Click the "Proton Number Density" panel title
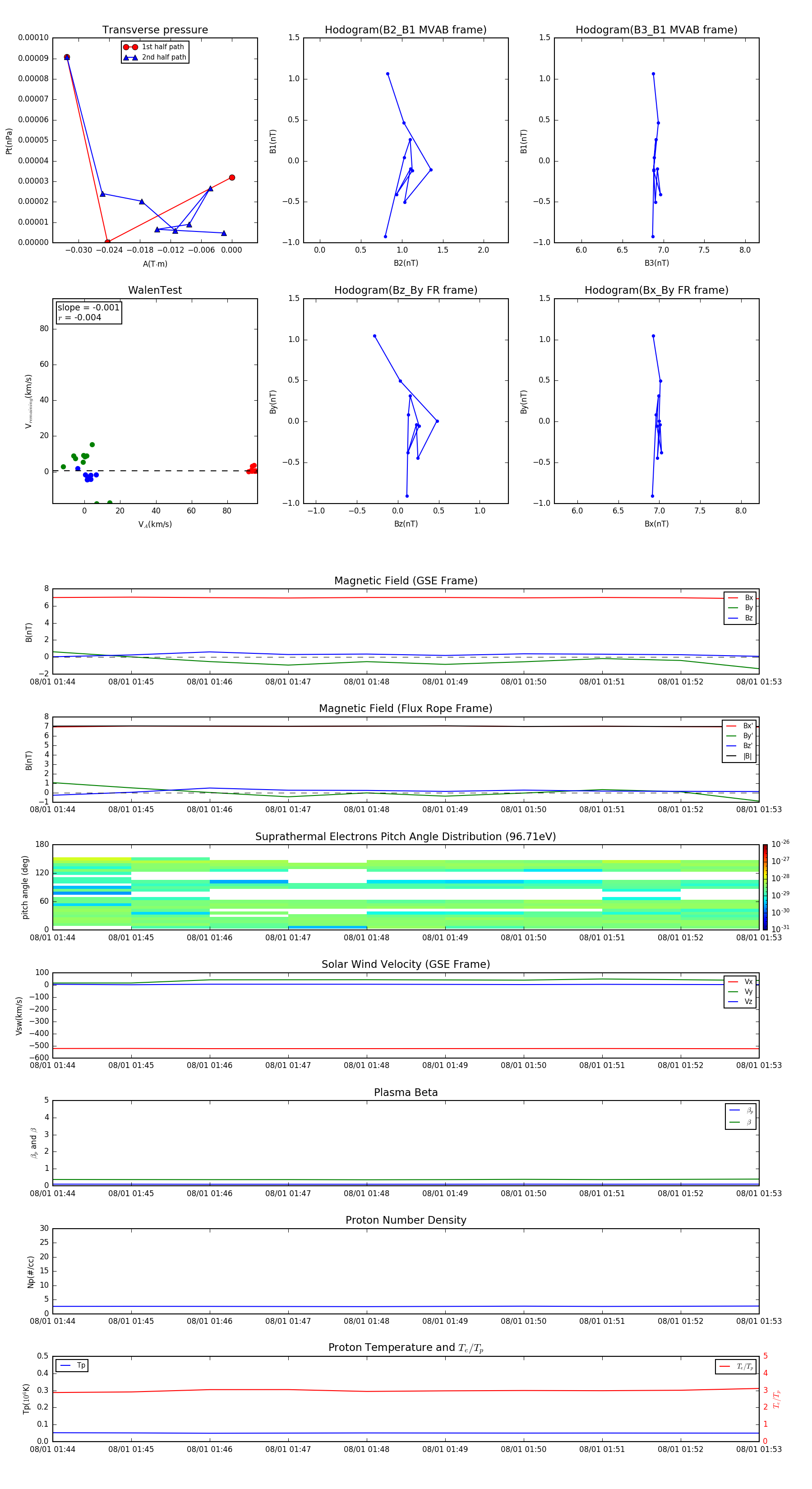This screenshot has width=812, height=1489. pos(406,1220)
